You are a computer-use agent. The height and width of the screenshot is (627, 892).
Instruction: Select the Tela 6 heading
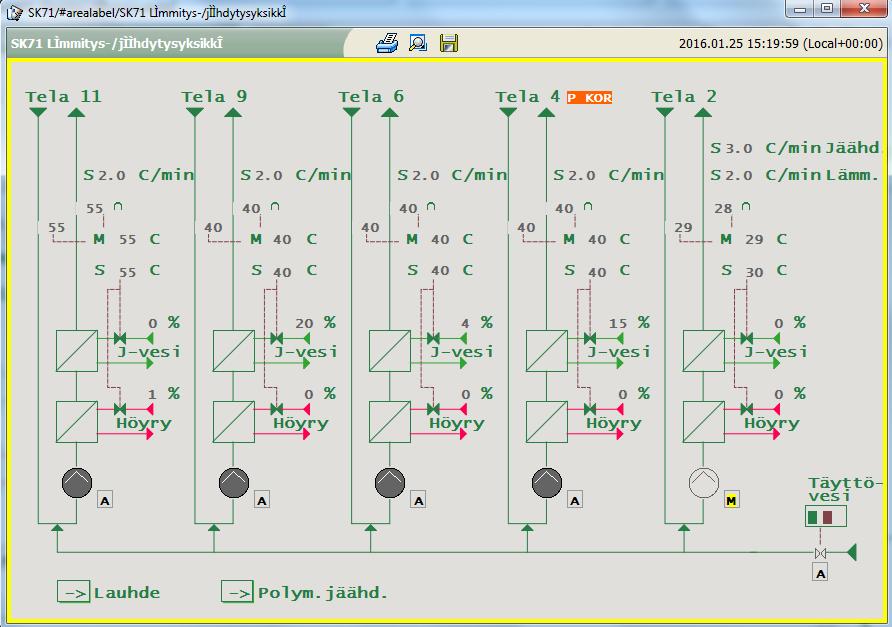[371, 96]
